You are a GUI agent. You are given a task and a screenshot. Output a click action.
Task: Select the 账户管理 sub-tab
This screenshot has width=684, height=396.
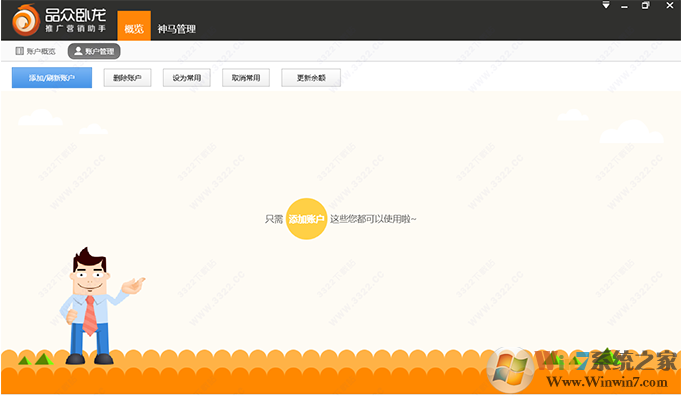(x=94, y=51)
